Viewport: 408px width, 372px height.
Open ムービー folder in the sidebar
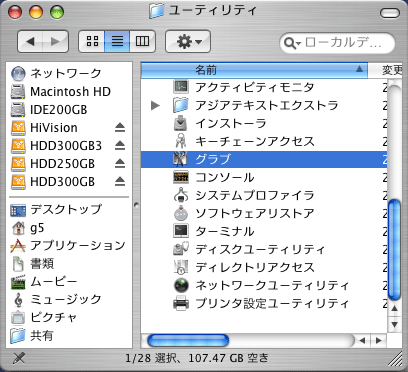tap(44, 282)
